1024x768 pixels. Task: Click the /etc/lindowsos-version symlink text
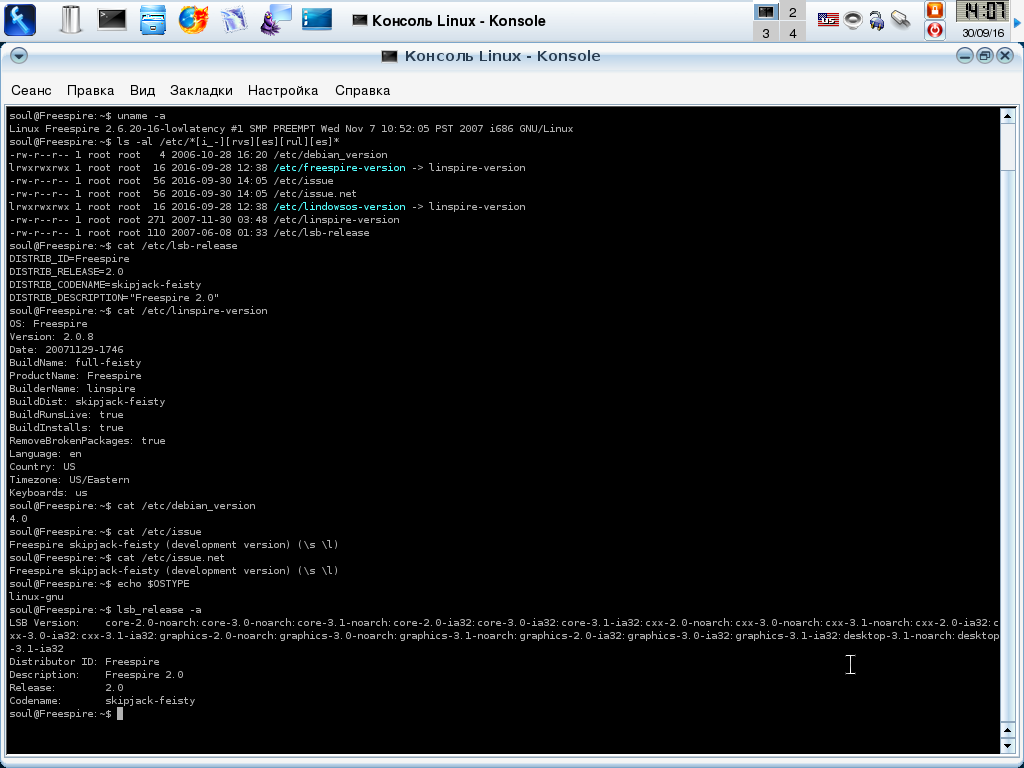340,207
